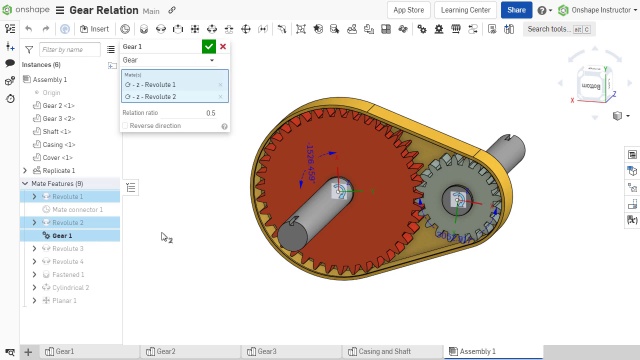Click the Undo arrow in toolbar
Viewport: 640px width, 360px height.
coord(28,29)
